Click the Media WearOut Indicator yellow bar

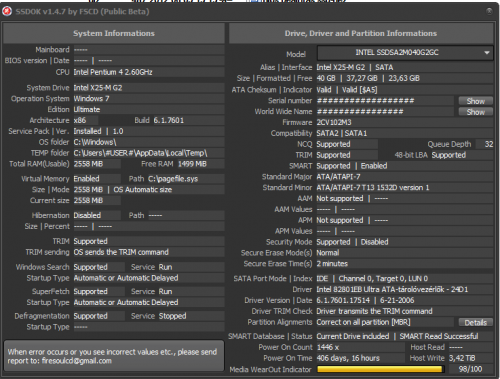click(x=380, y=369)
